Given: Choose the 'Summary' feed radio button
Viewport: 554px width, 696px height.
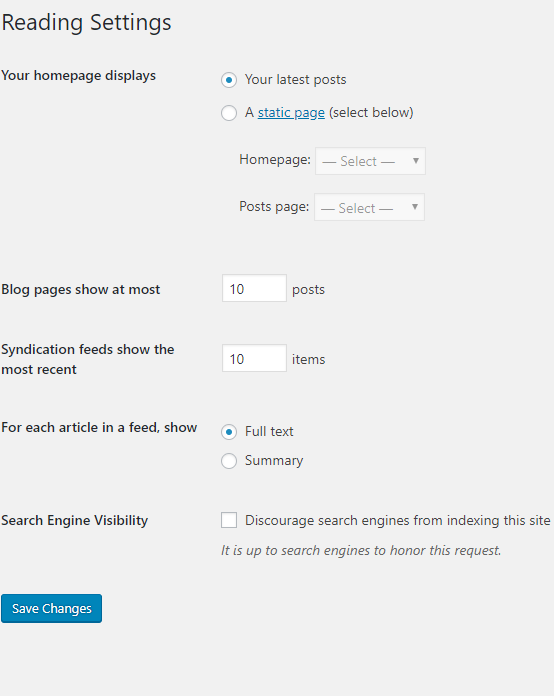Looking at the screenshot, I should tap(229, 461).
